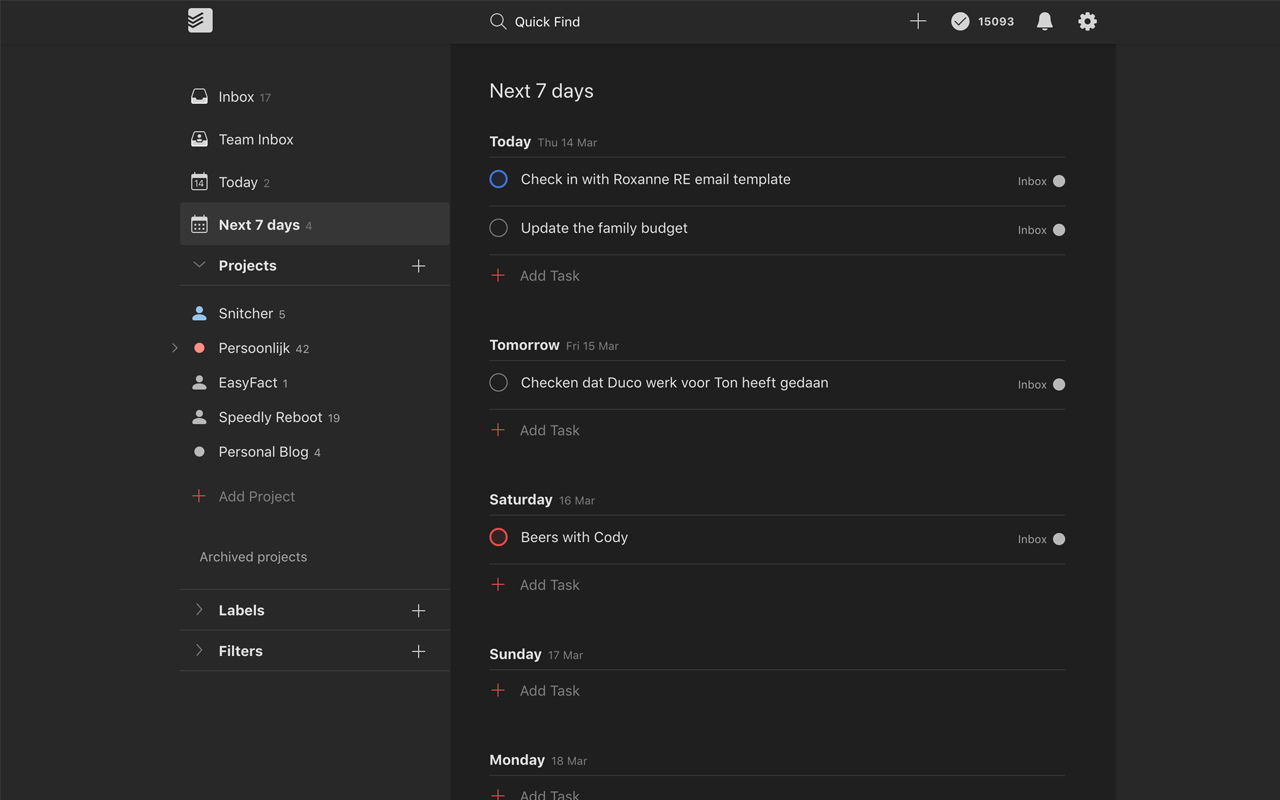Image resolution: width=1280 pixels, height=800 pixels.
Task: Select the Team Inbox icon
Action: coord(199,139)
